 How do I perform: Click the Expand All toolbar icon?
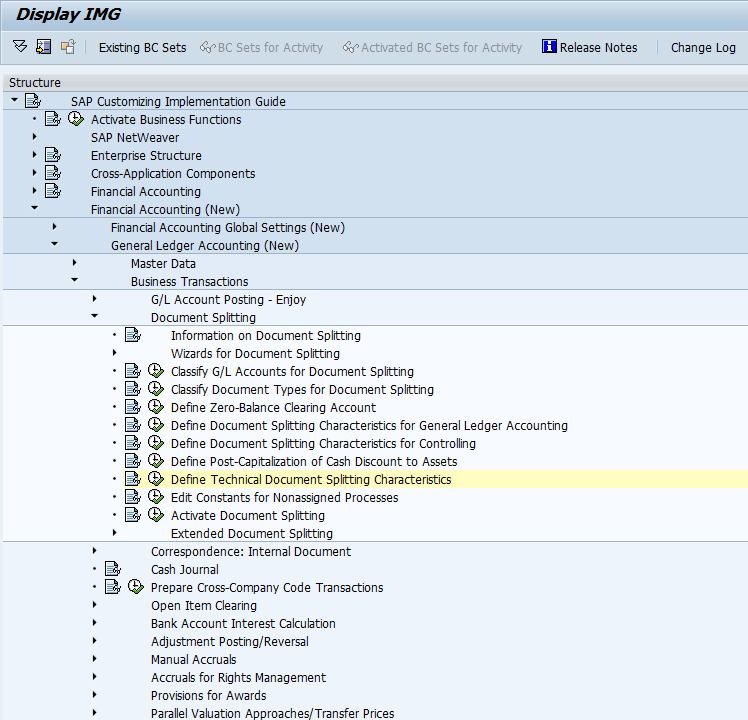click(20, 47)
